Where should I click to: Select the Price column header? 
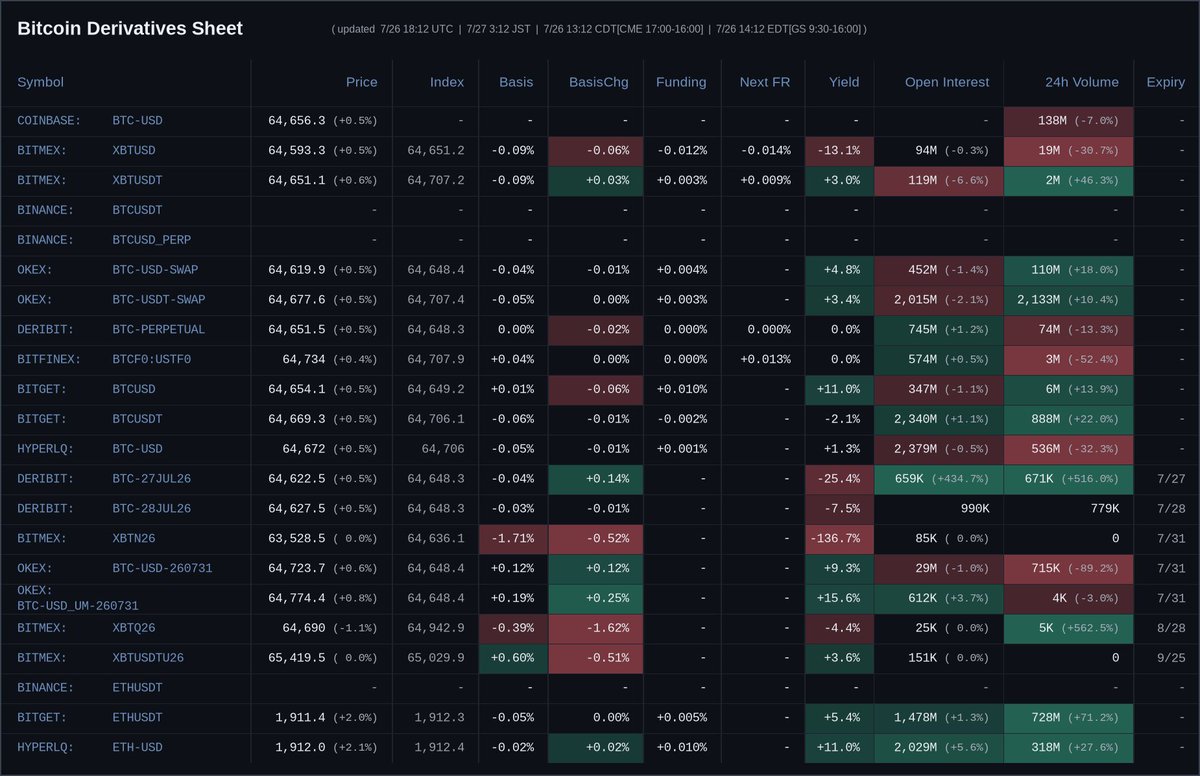(362, 82)
